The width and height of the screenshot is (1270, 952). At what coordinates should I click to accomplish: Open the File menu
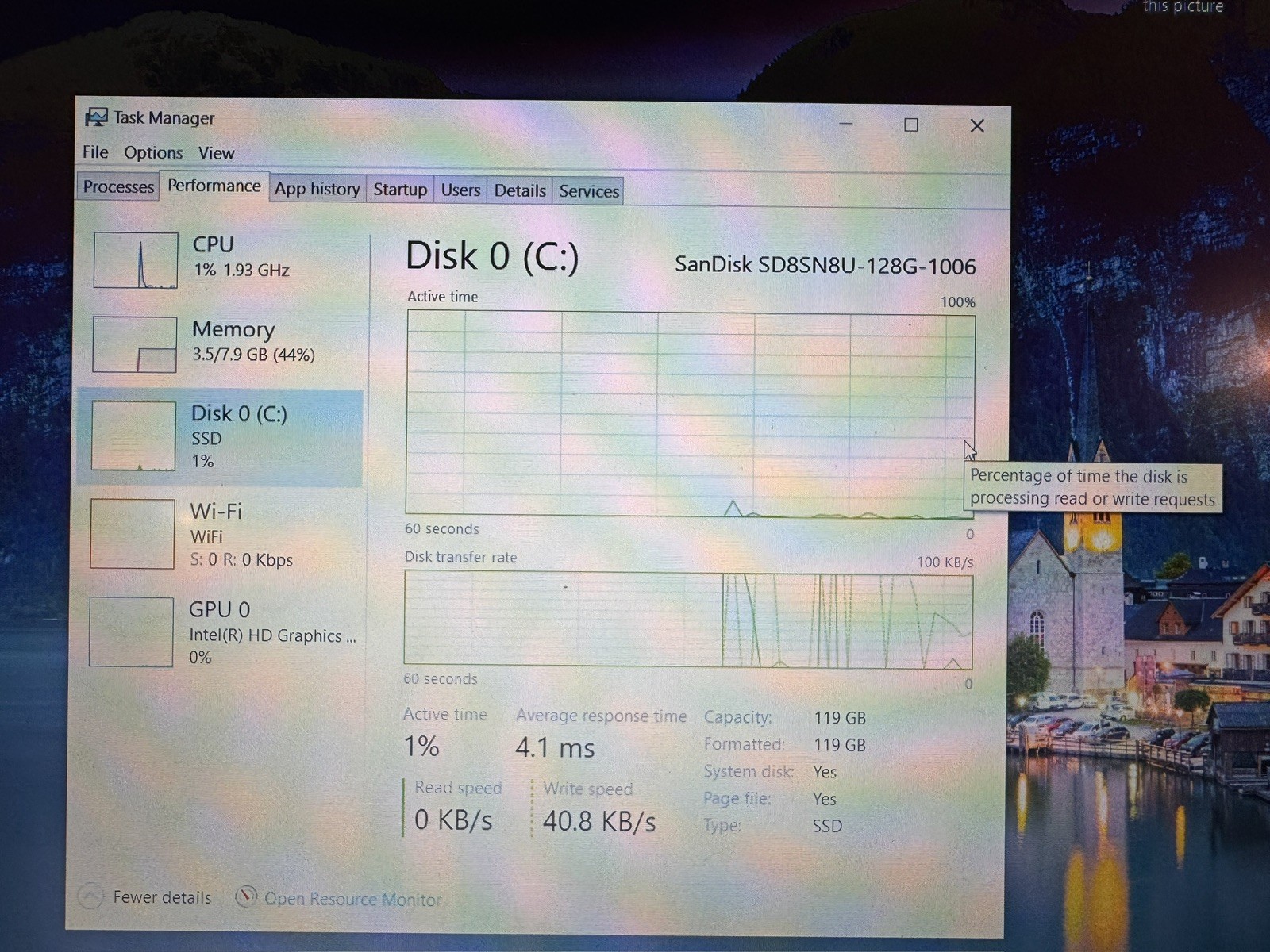coord(95,152)
